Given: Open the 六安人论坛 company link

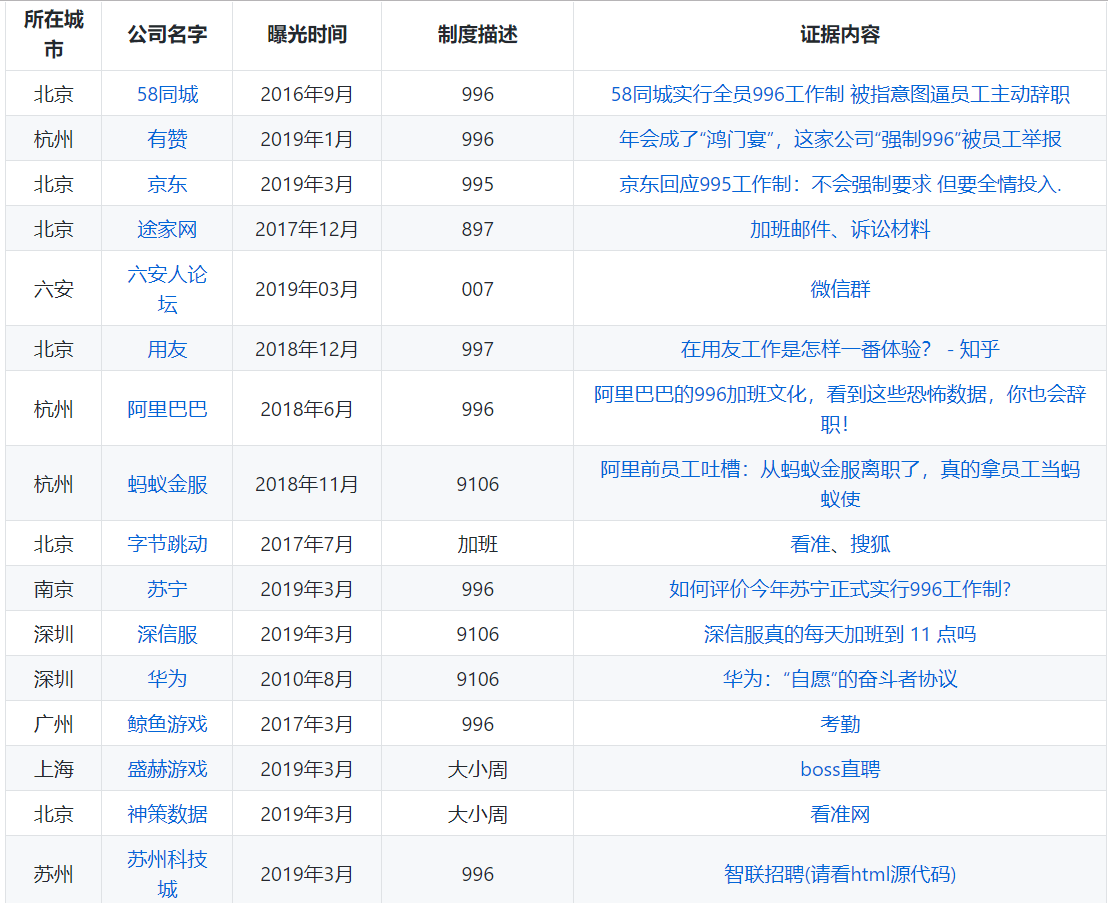Looking at the screenshot, I should 167,288.
